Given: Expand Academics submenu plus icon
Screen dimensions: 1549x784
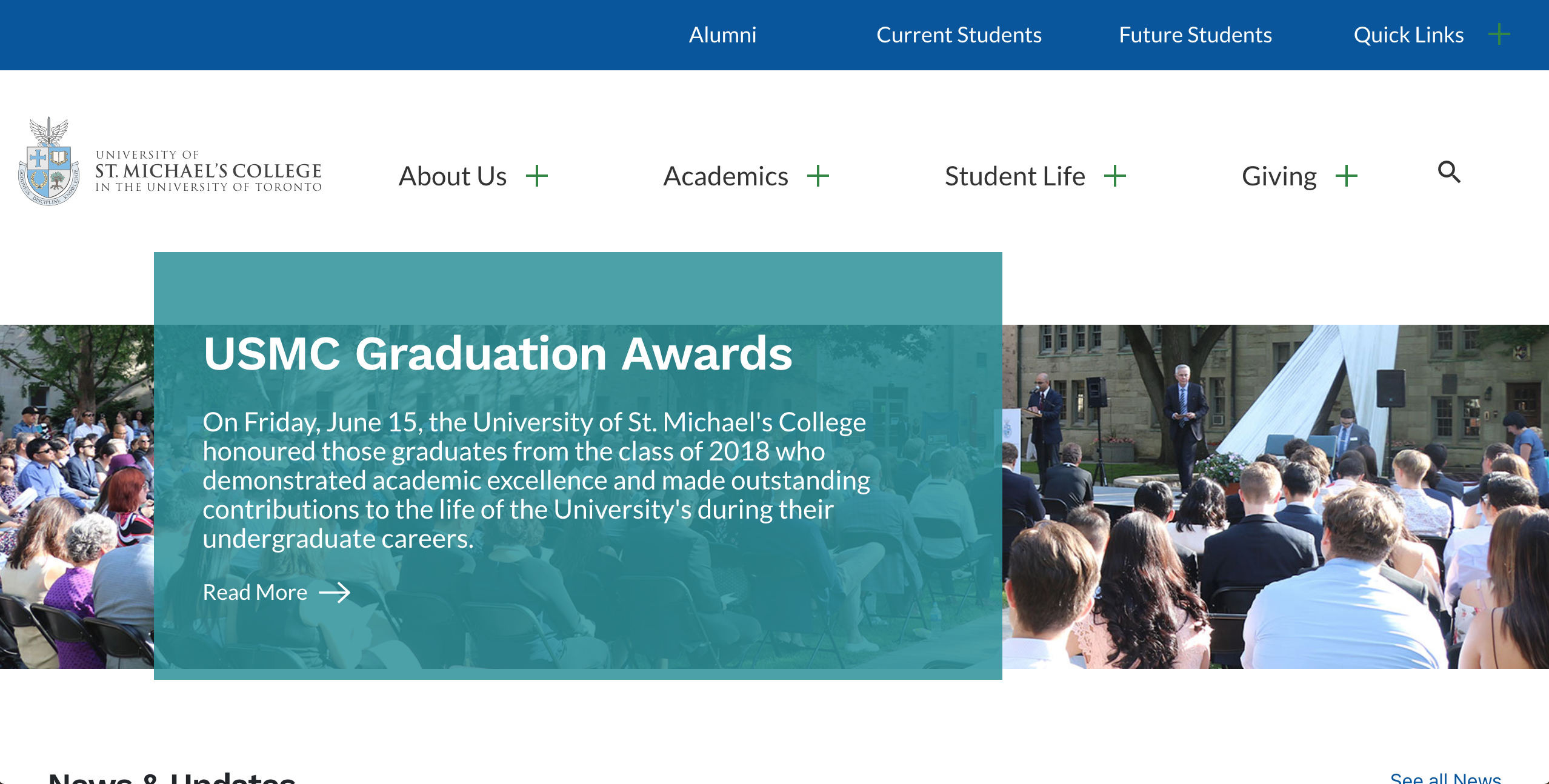Looking at the screenshot, I should click(x=818, y=176).
